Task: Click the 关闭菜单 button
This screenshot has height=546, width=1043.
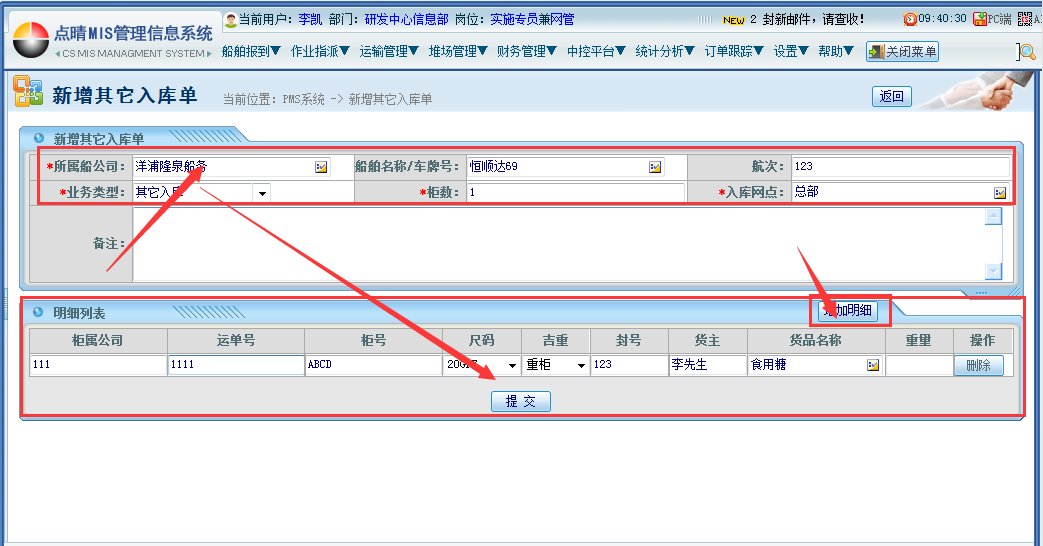Action: [902, 52]
